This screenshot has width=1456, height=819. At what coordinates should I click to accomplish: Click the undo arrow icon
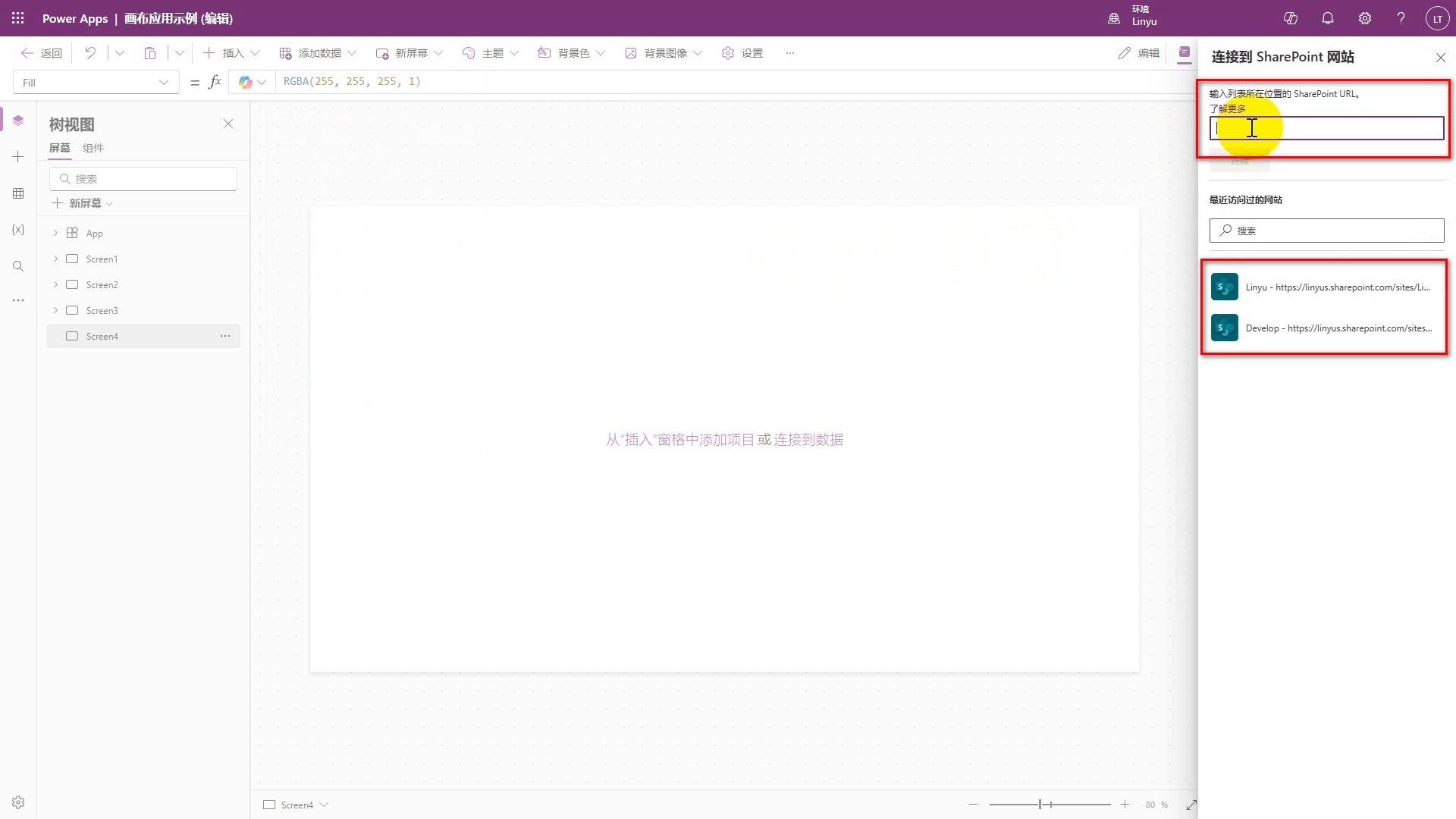(x=90, y=53)
